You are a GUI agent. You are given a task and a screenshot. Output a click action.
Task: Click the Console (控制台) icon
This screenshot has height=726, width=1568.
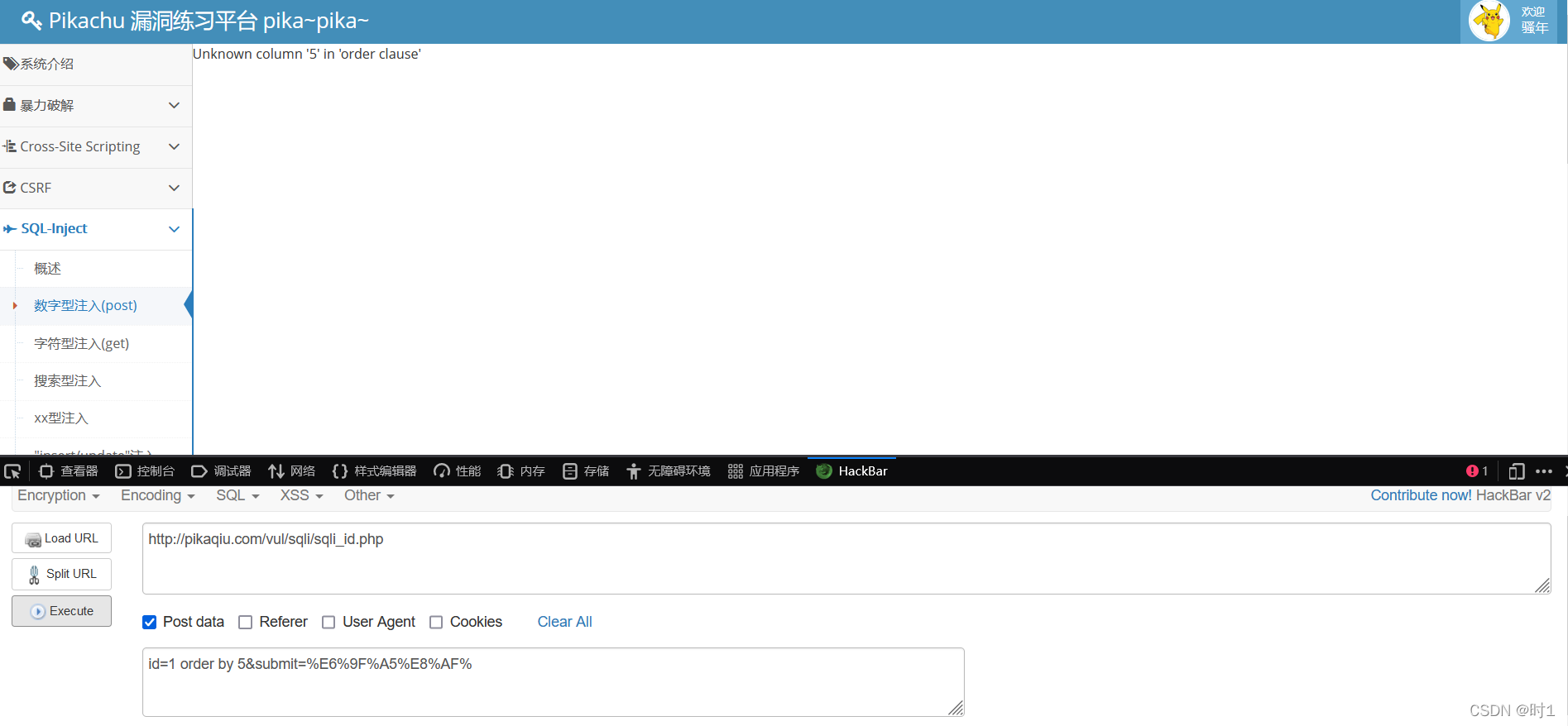click(123, 471)
